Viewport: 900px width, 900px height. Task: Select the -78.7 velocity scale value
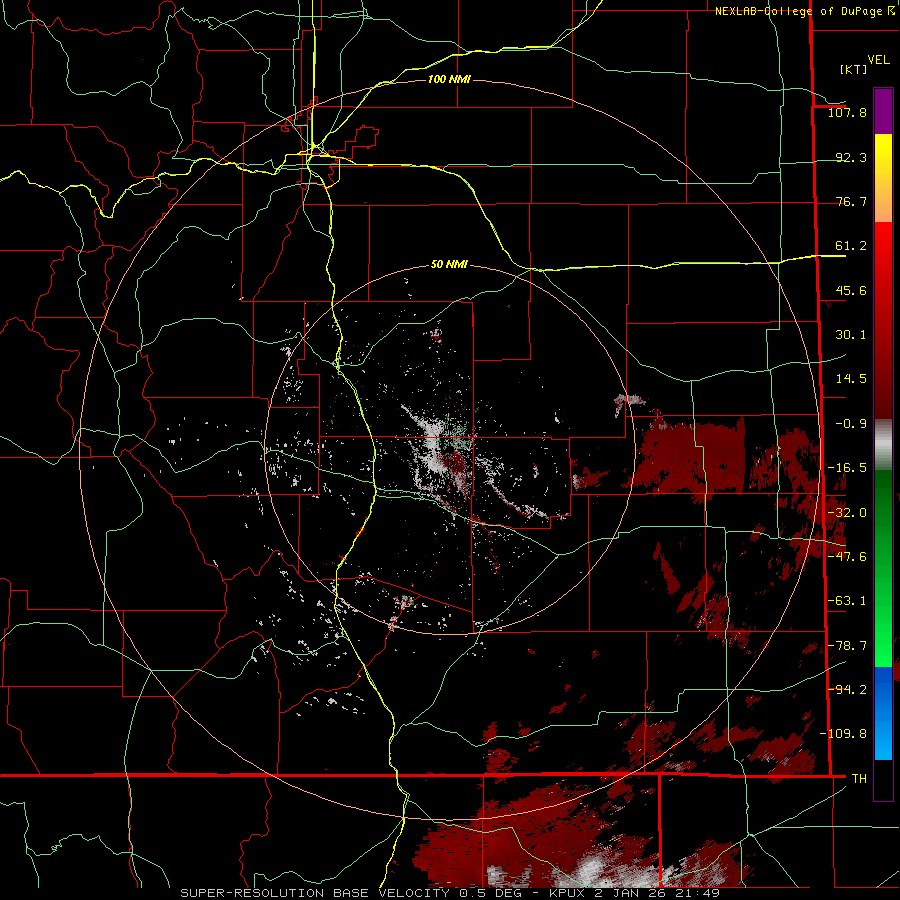847,646
